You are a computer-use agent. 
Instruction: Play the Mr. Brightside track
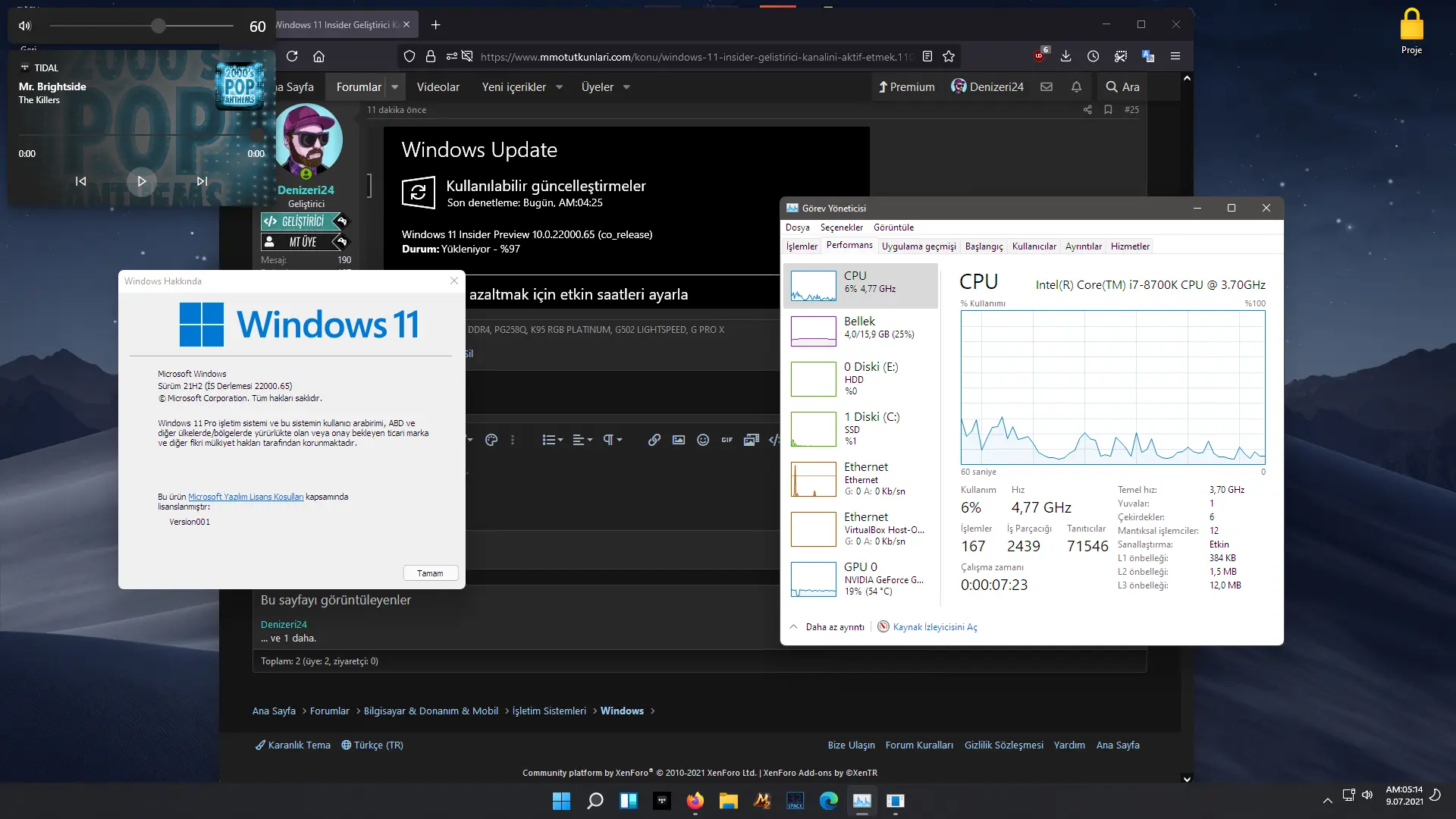pos(141,181)
